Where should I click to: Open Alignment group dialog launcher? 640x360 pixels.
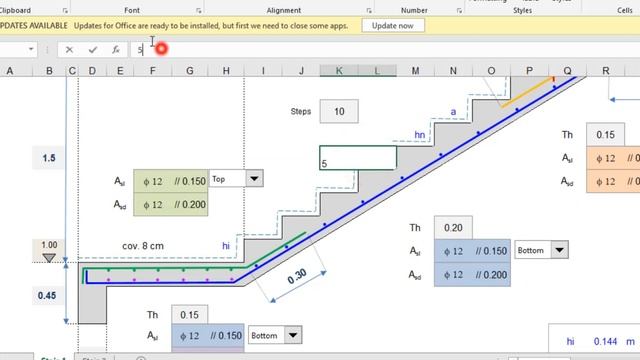pyautogui.click(x=369, y=11)
